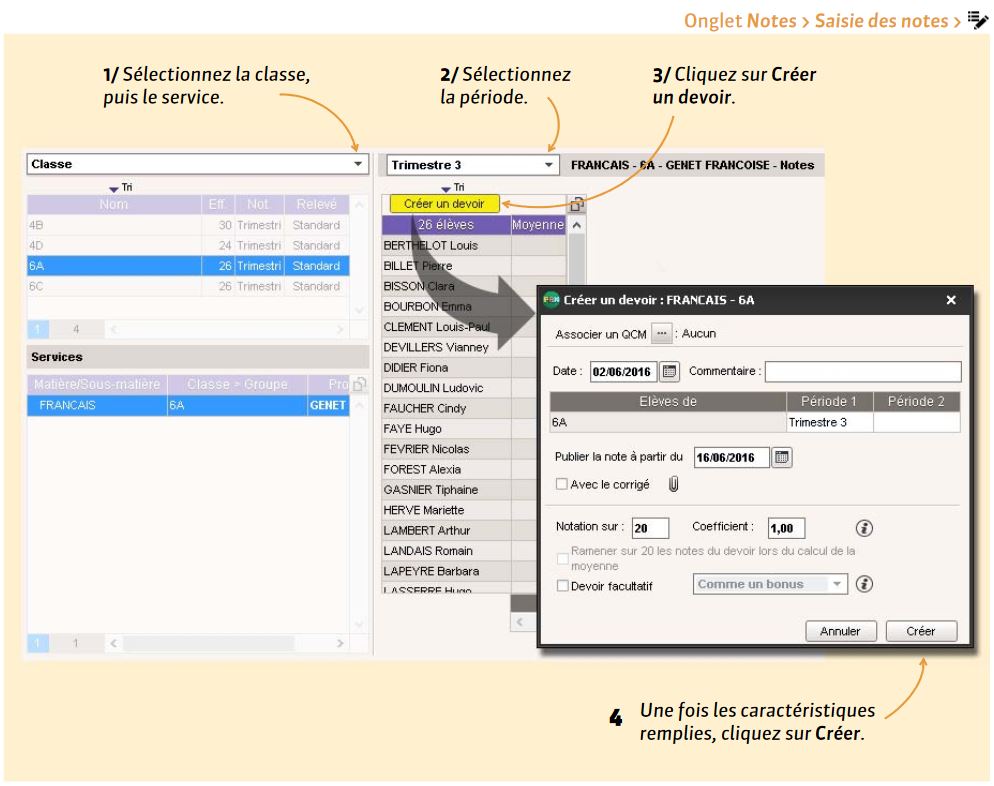Open calendar for the publication date 16/06/2016
The height and width of the screenshot is (786, 994).
(x=783, y=457)
